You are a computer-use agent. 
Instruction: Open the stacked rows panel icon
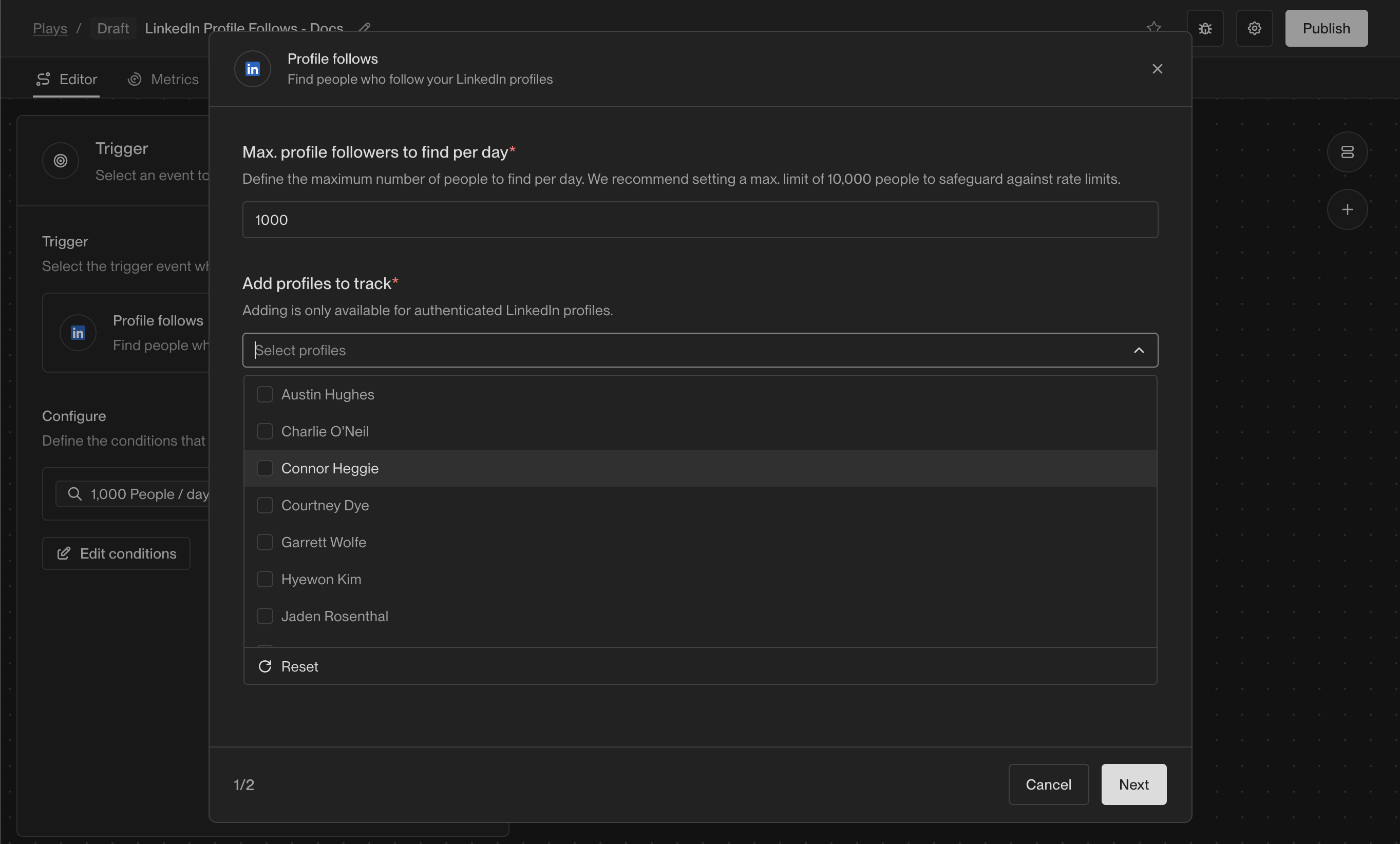coord(1347,152)
